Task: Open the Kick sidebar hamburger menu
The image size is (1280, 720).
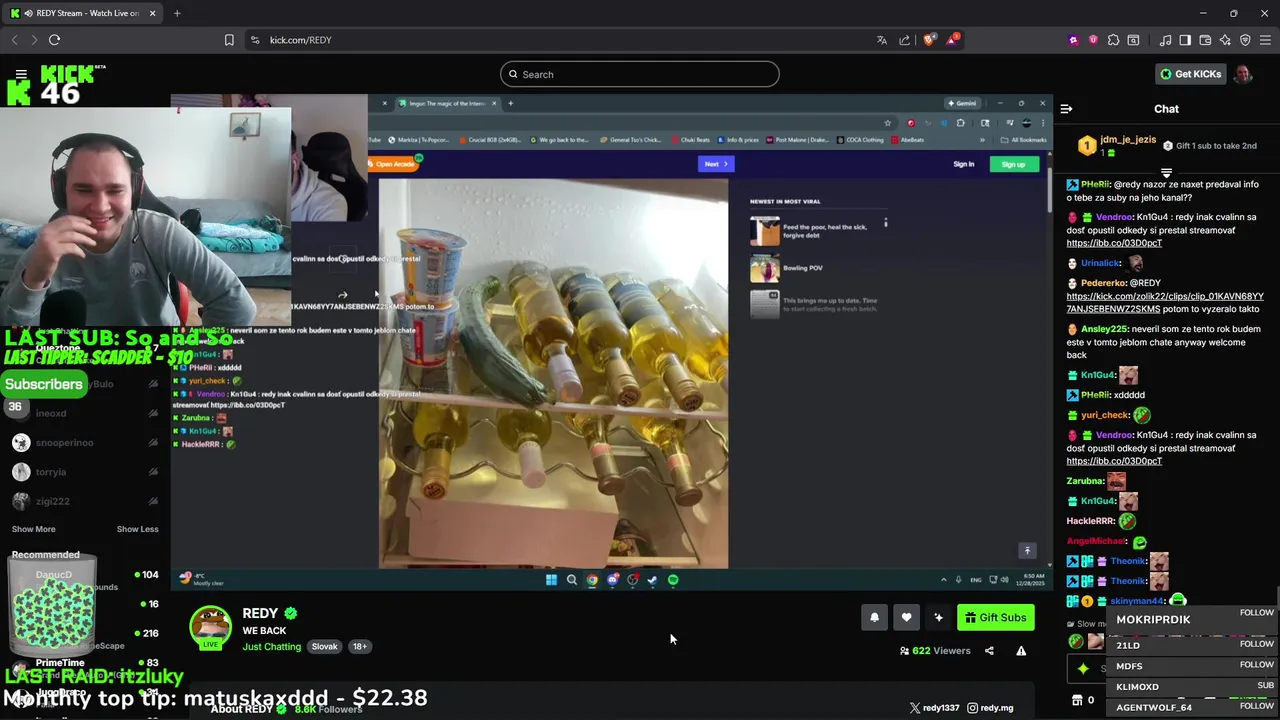Action: [21, 74]
